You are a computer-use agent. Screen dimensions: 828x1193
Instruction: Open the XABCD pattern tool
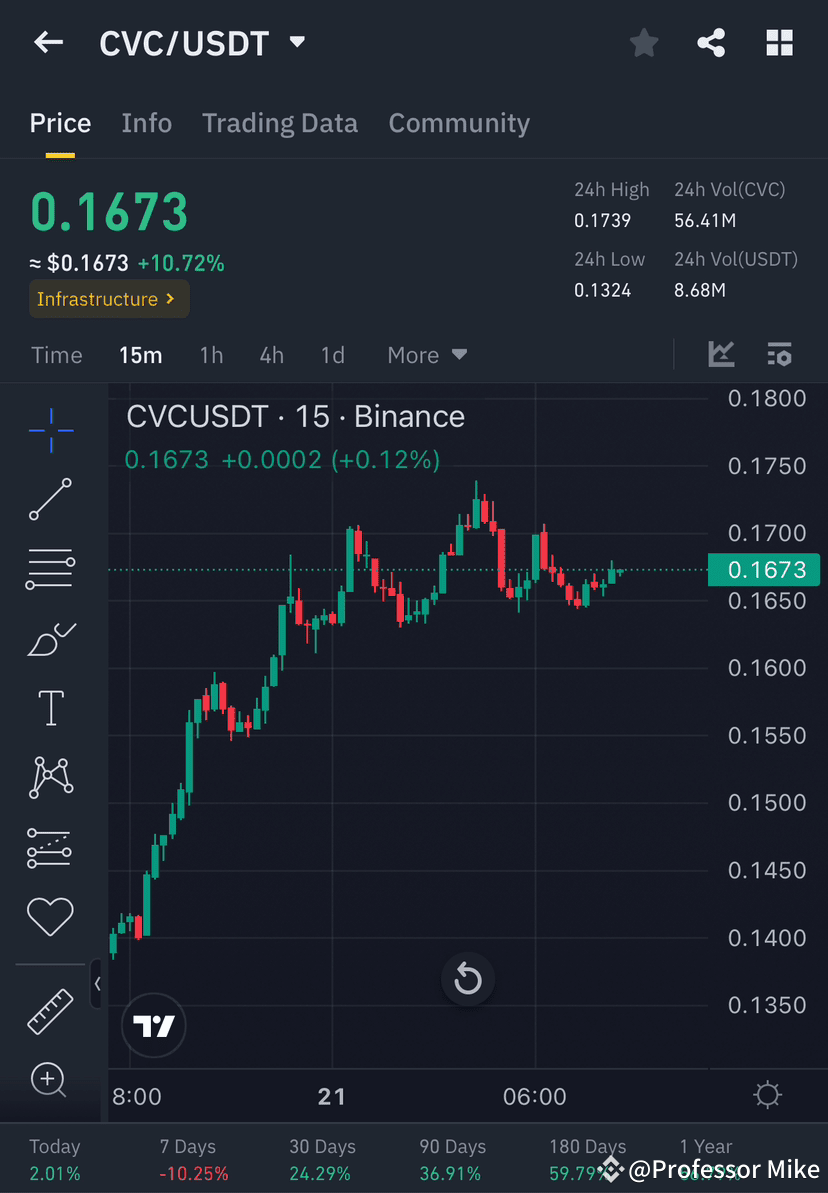point(50,777)
